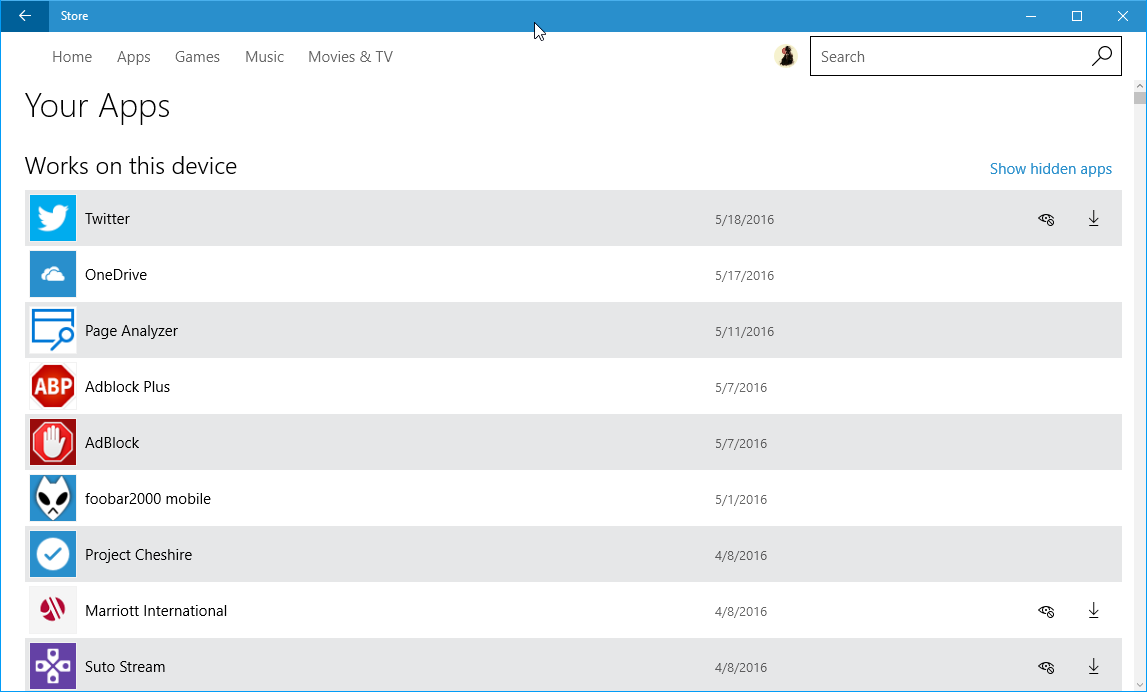This screenshot has height=692, width=1147.
Task: Select the Page Analyzer app name
Action: coord(132,331)
